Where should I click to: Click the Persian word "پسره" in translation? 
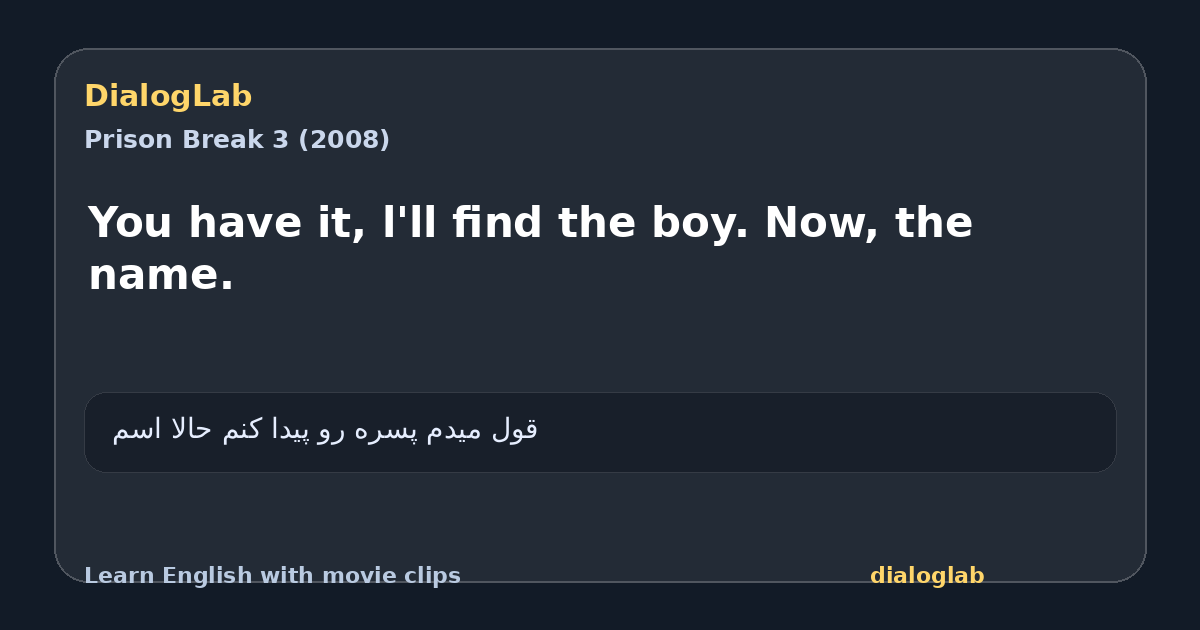click(x=385, y=430)
